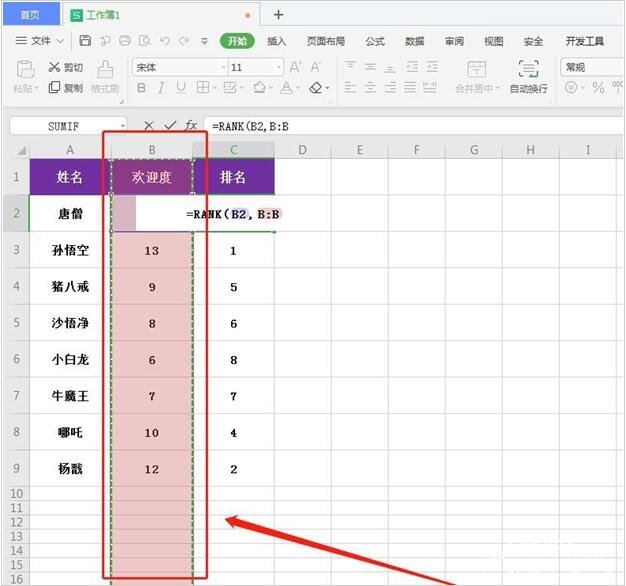The height and width of the screenshot is (586, 626).
Task: Expand the Paste (粘贴) dropdown arrow
Action: point(37,88)
